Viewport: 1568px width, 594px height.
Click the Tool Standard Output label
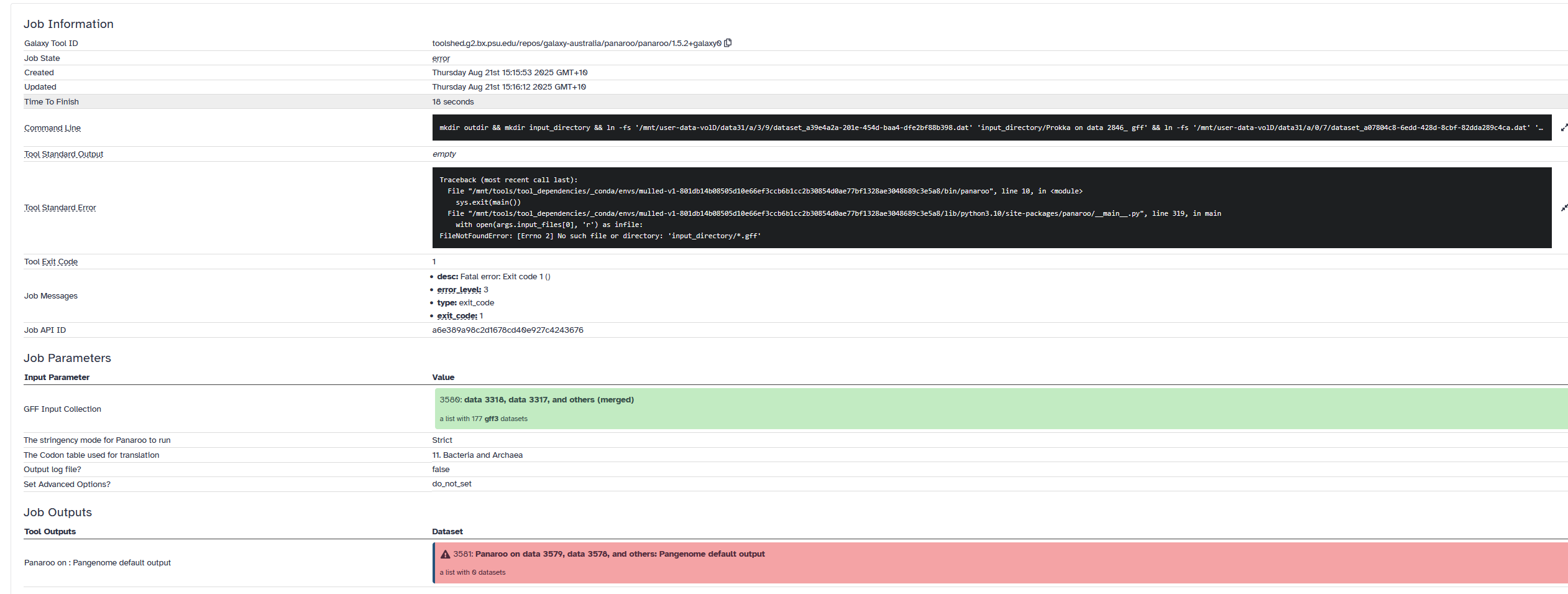click(x=63, y=154)
